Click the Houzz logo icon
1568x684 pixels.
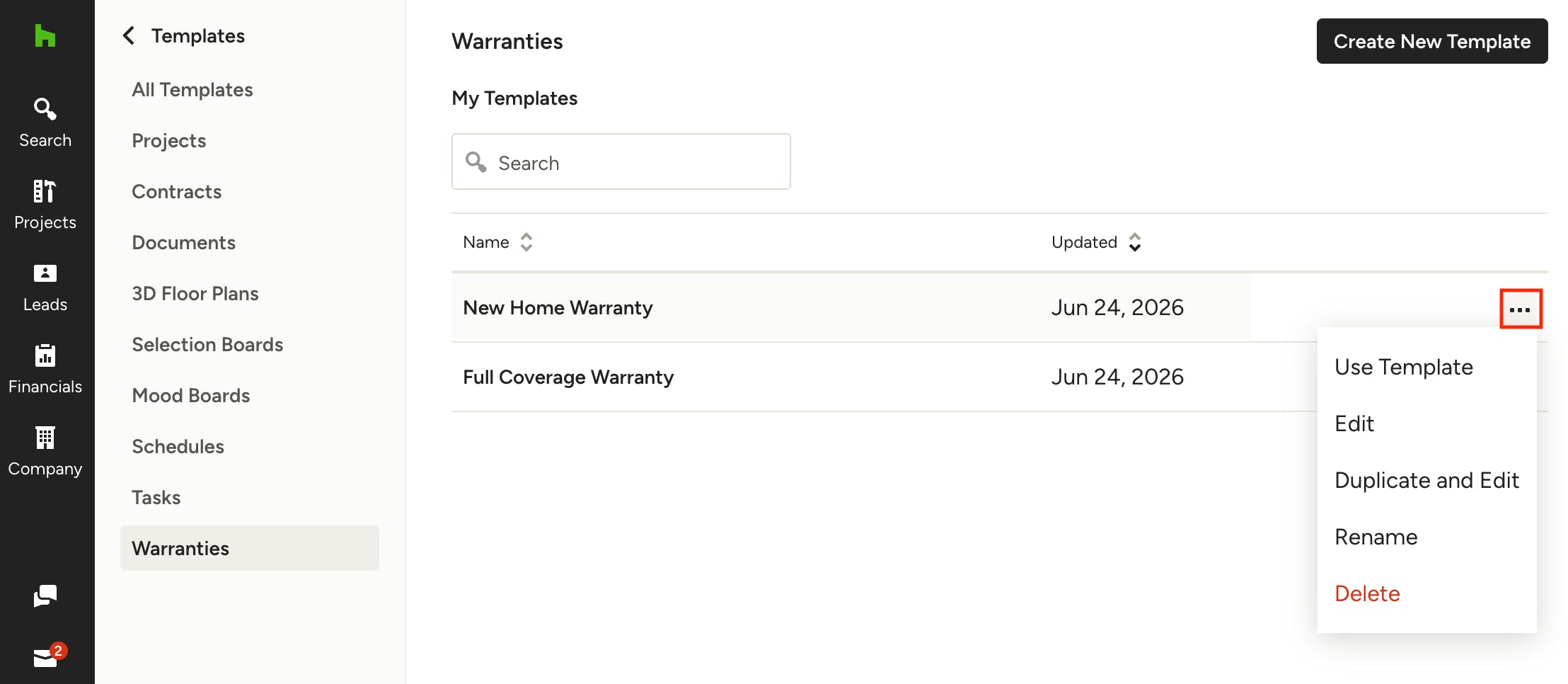45,35
